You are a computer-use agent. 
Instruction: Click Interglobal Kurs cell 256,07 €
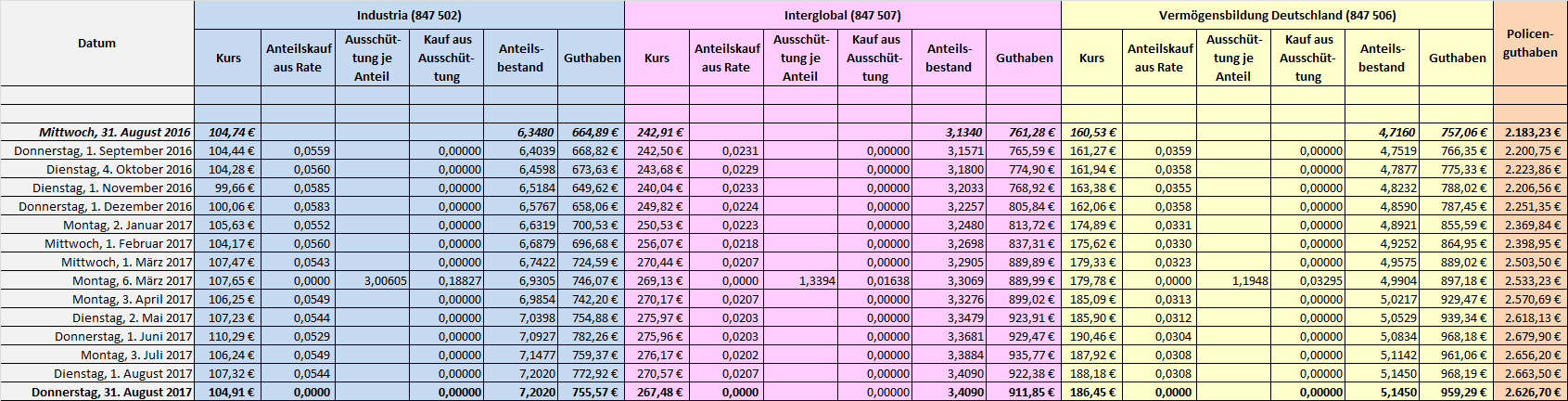(x=657, y=243)
